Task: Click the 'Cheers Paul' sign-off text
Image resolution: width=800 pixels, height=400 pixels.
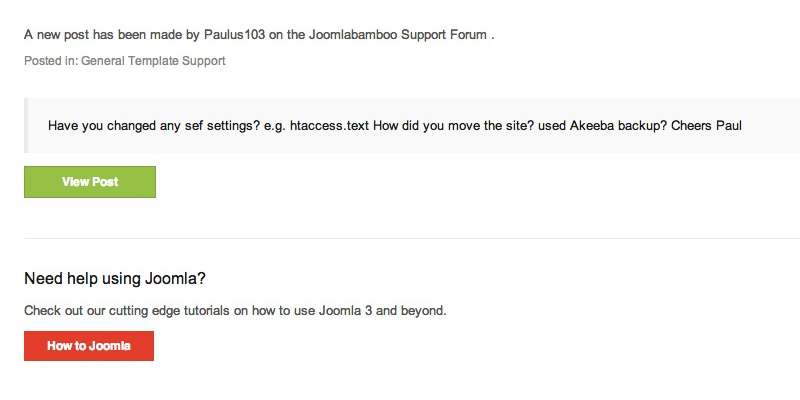Action: click(706, 126)
